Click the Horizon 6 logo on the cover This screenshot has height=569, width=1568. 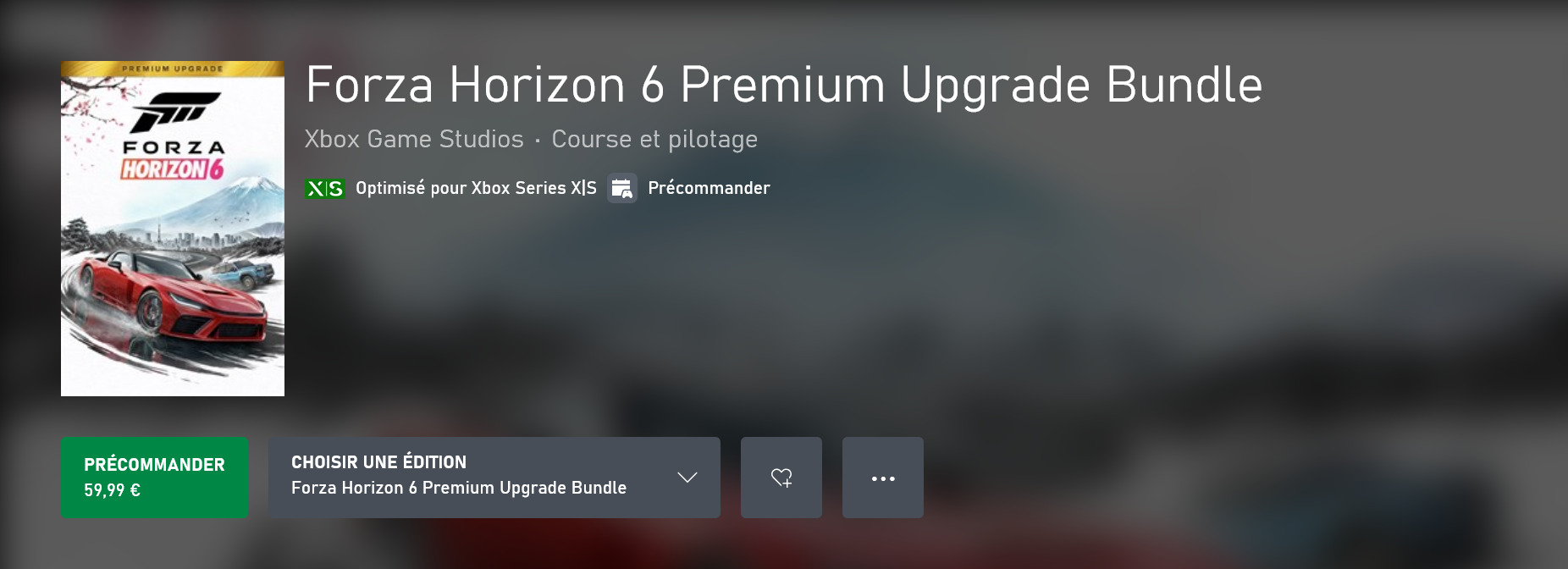(172, 168)
